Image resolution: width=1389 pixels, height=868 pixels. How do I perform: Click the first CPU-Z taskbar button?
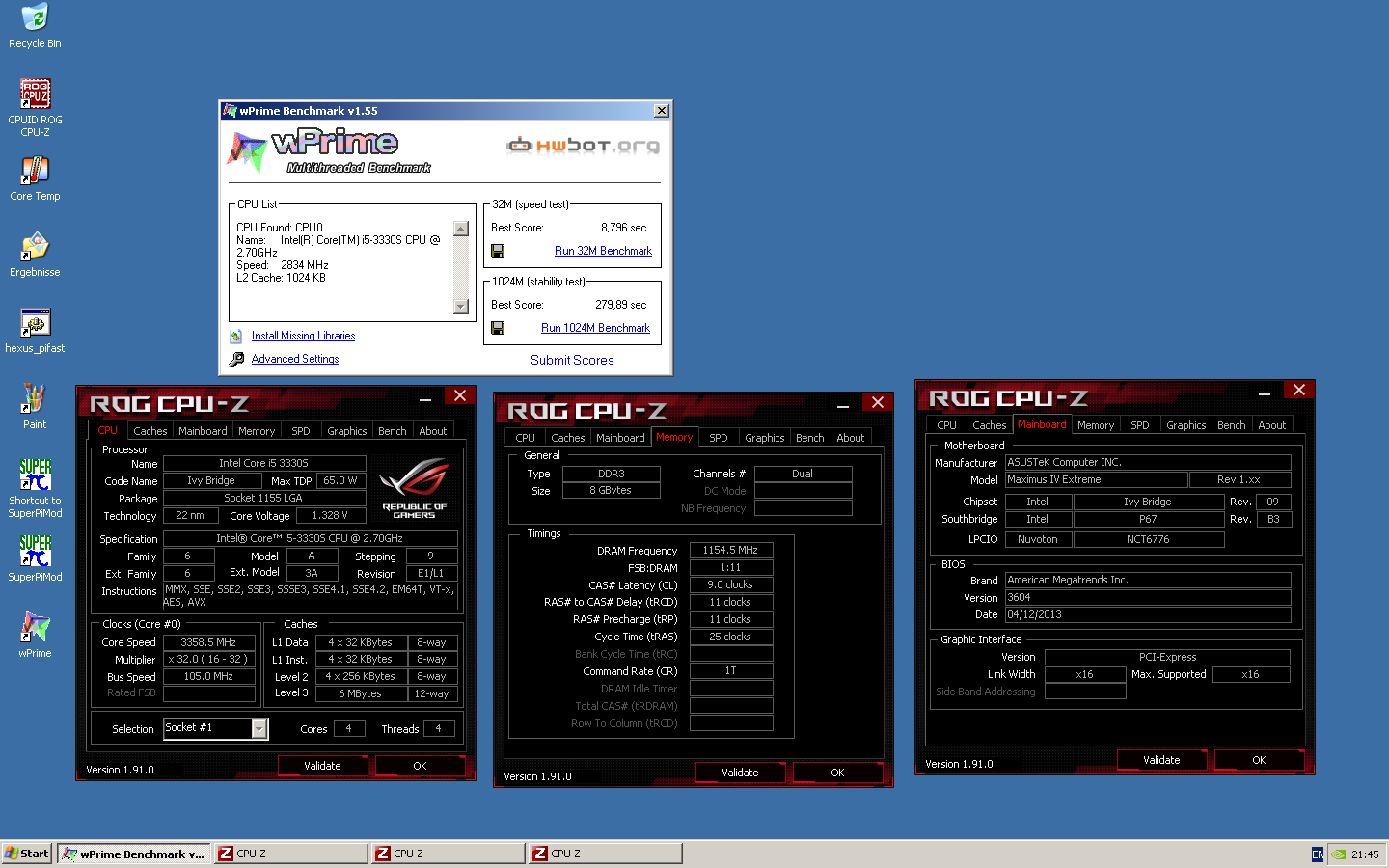[x=291, y=854]
